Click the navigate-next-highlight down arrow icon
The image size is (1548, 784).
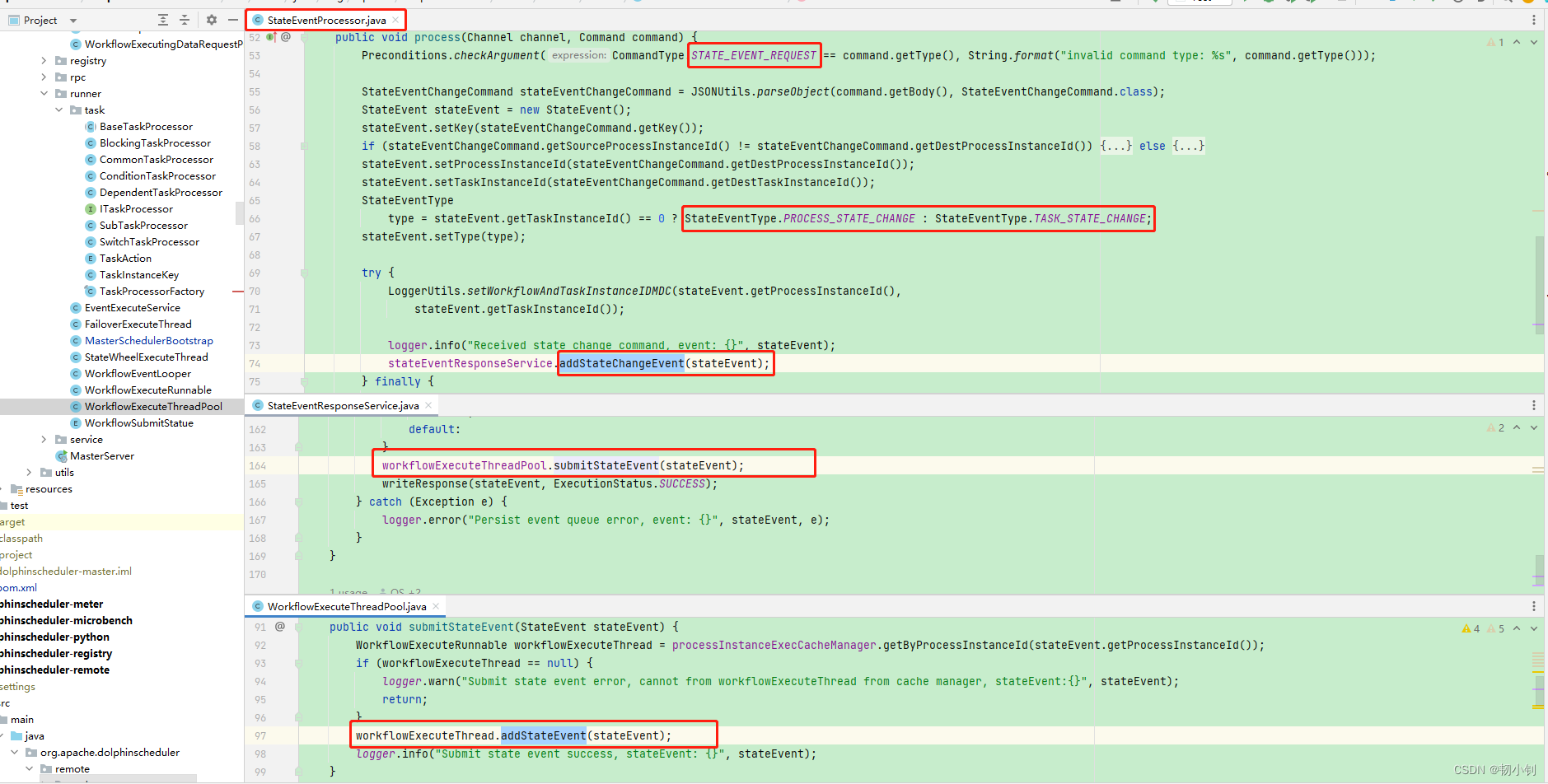click(x=1532, y=41)
